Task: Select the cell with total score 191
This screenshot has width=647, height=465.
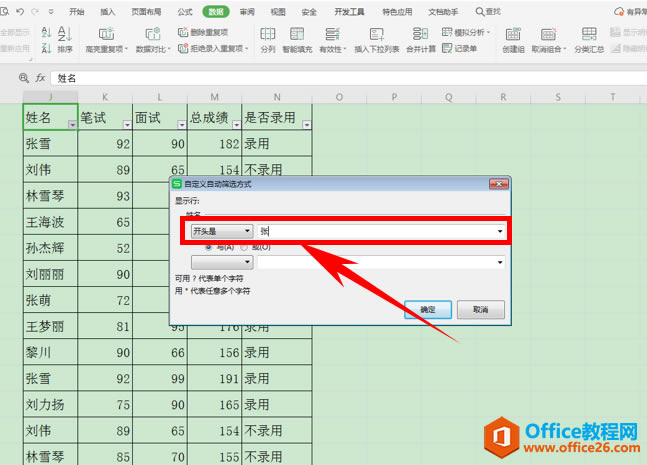Action: (215, 378)
